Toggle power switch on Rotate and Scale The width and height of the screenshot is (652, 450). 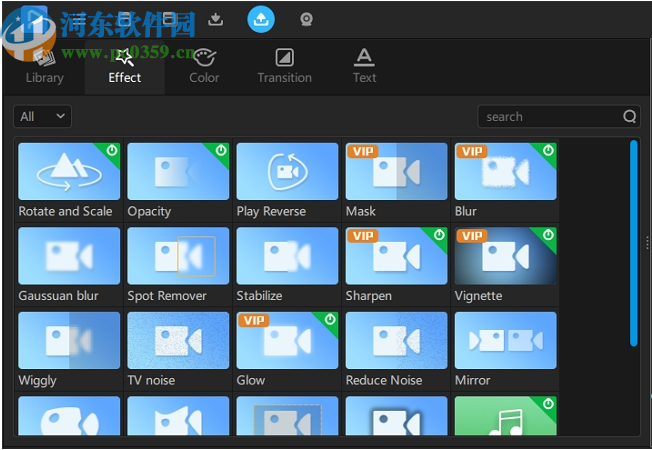tap(112, 151)
